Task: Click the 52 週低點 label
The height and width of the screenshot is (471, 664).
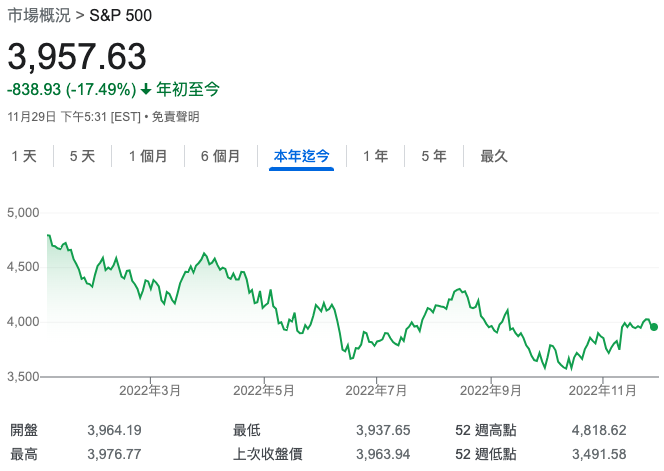Action: coord(486,454)
